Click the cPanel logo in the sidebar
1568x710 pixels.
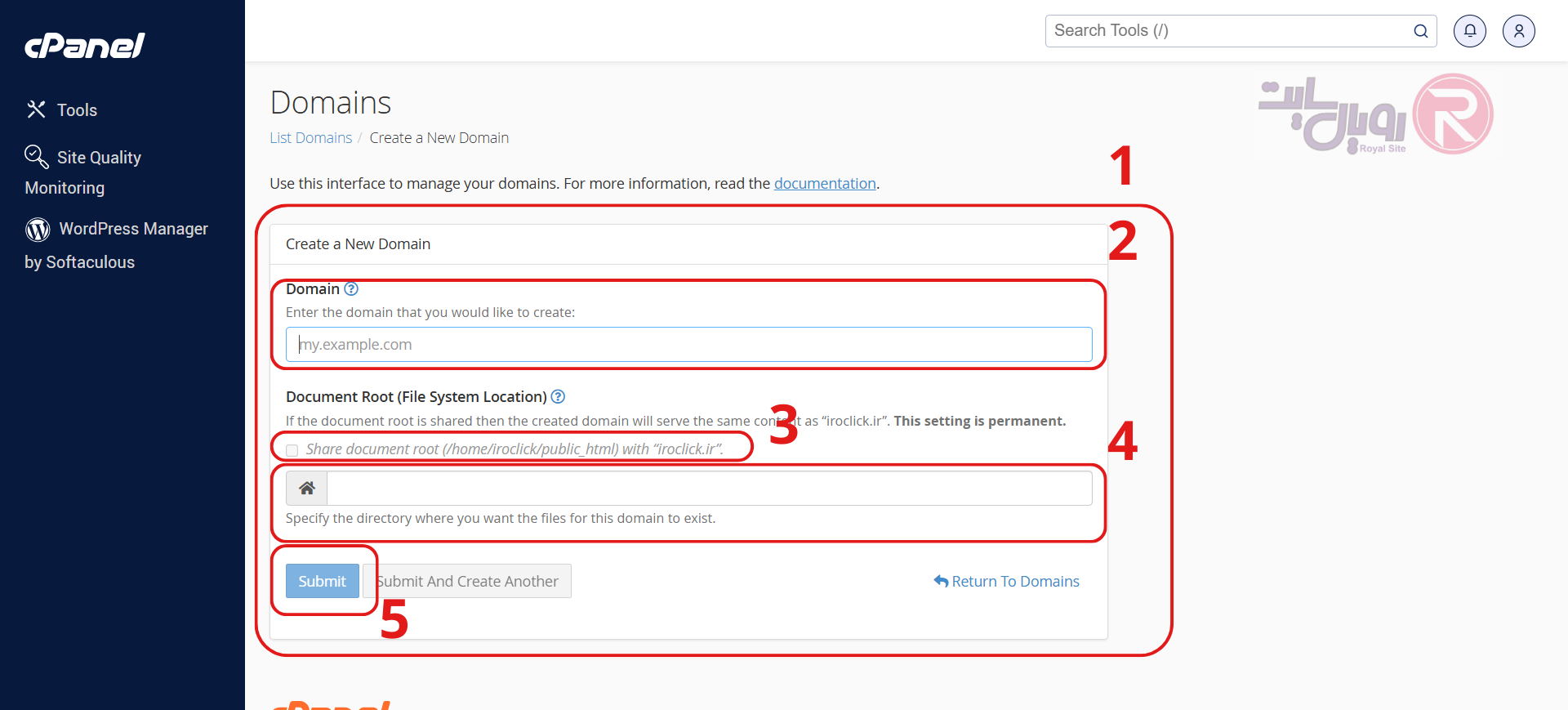click(x=85, y=46)
